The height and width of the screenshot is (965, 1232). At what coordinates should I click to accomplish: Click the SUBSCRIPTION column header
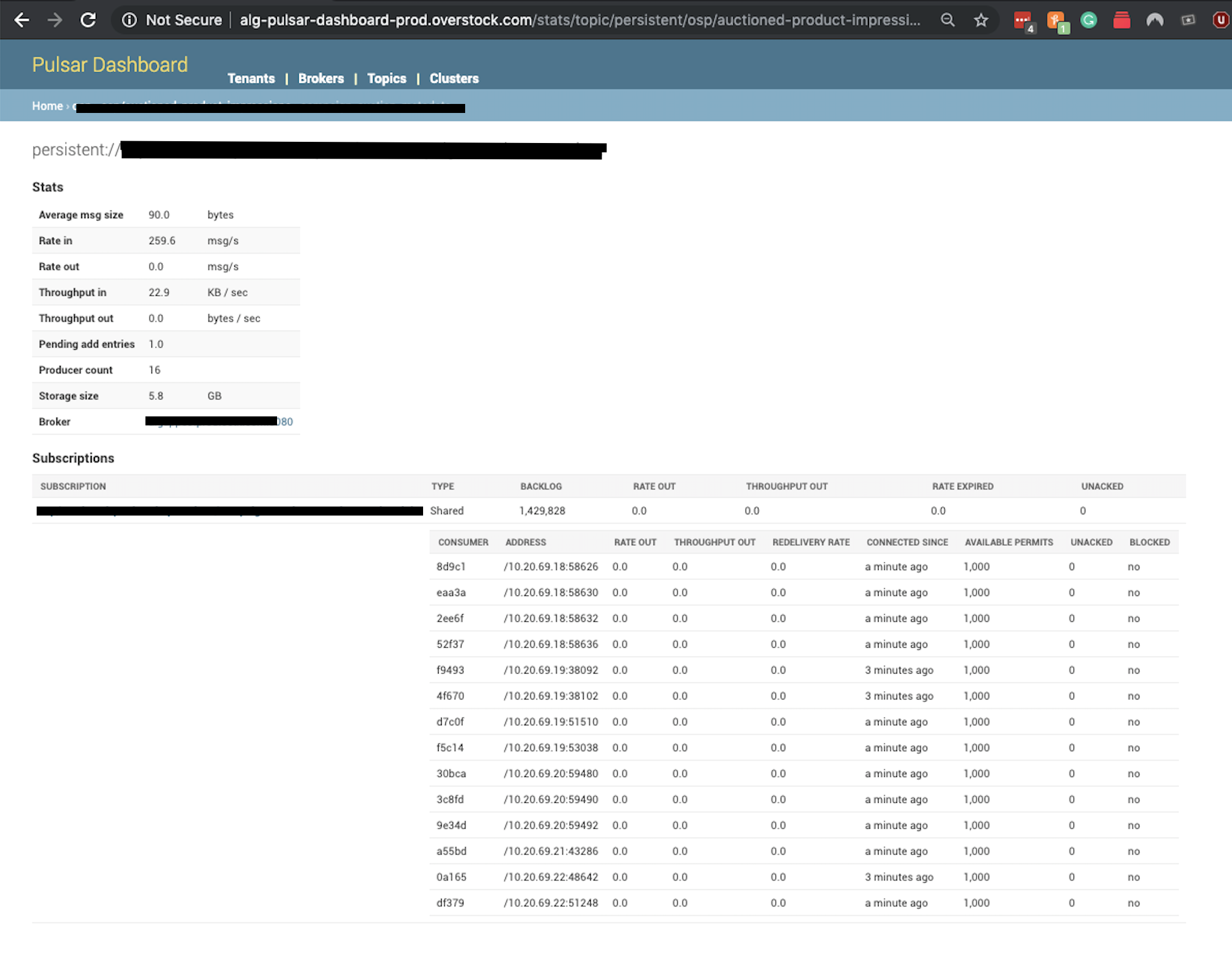73,486
